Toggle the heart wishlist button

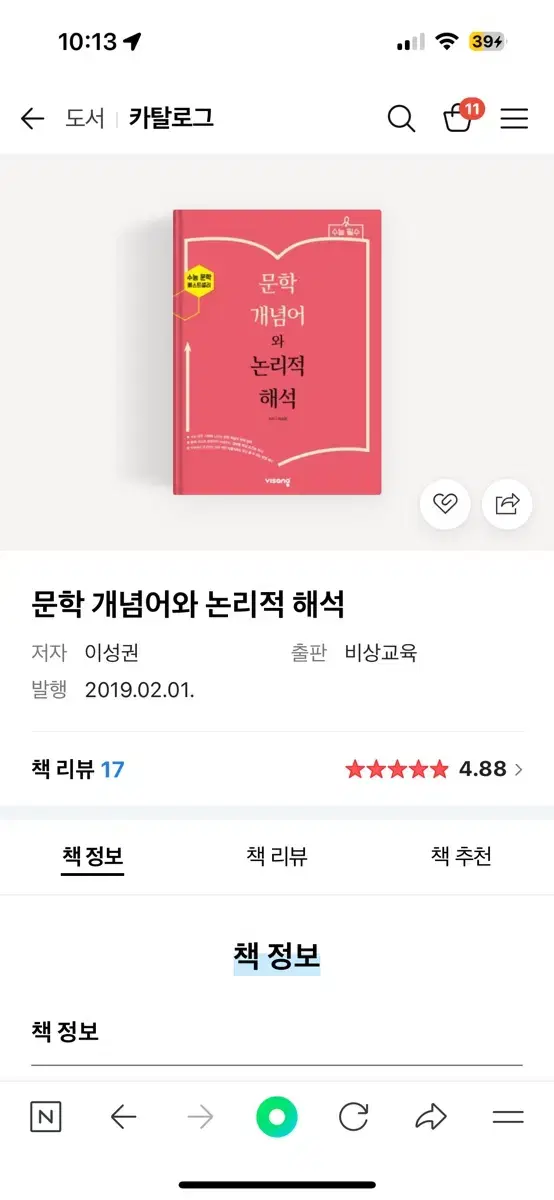click(445, 503)
